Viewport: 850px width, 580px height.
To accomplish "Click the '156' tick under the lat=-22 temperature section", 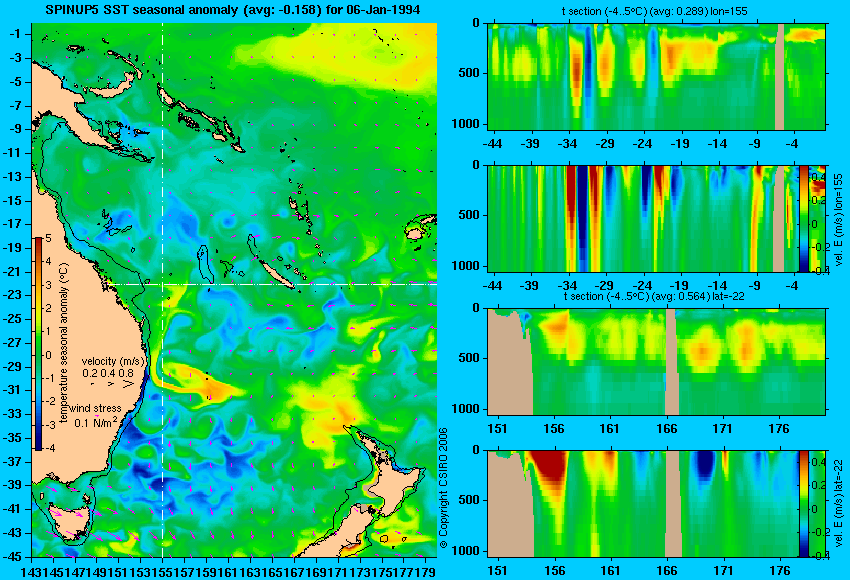I will pos(554,429).
